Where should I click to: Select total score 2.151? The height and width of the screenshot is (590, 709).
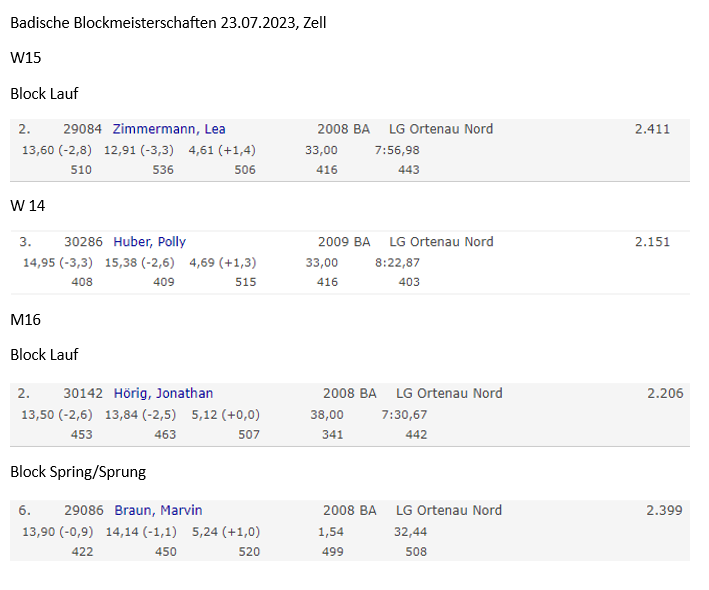point(652,241)
